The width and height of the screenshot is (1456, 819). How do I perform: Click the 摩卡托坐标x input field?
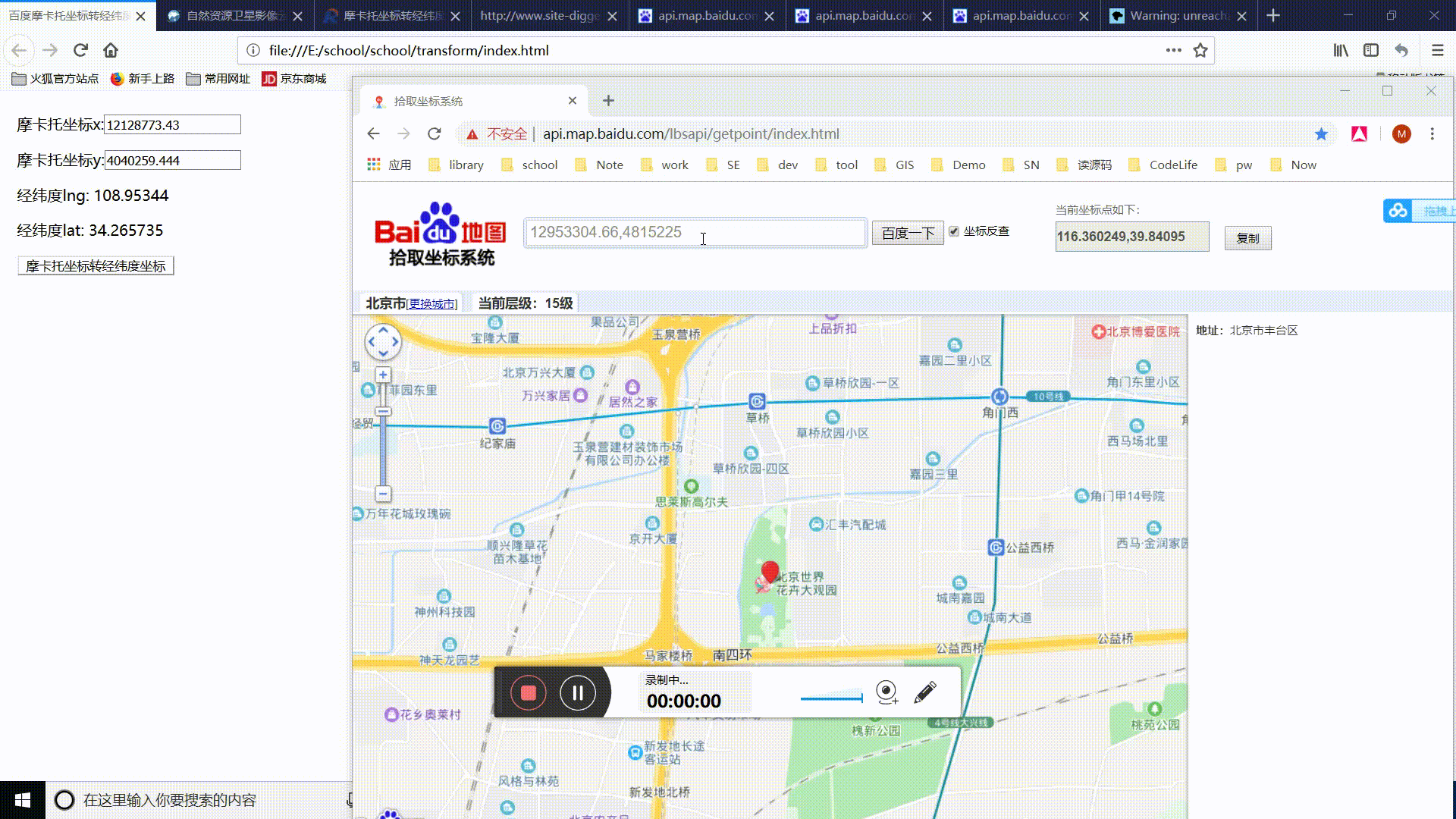tap(172, 125)
